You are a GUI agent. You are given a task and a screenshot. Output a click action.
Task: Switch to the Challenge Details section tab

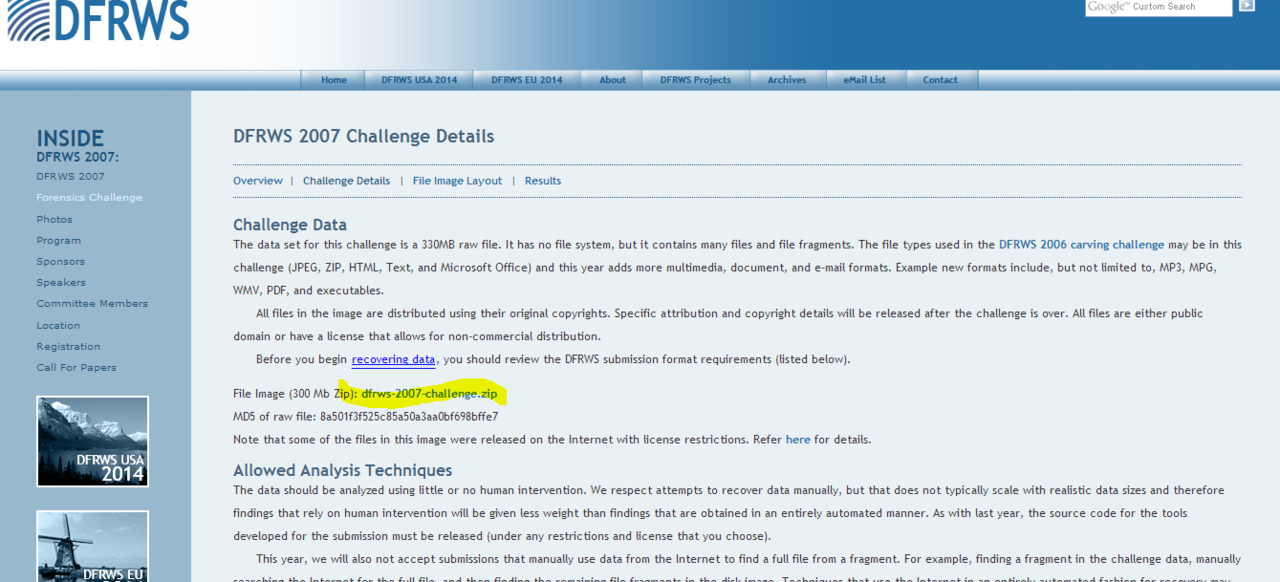(x=346, y=181)
